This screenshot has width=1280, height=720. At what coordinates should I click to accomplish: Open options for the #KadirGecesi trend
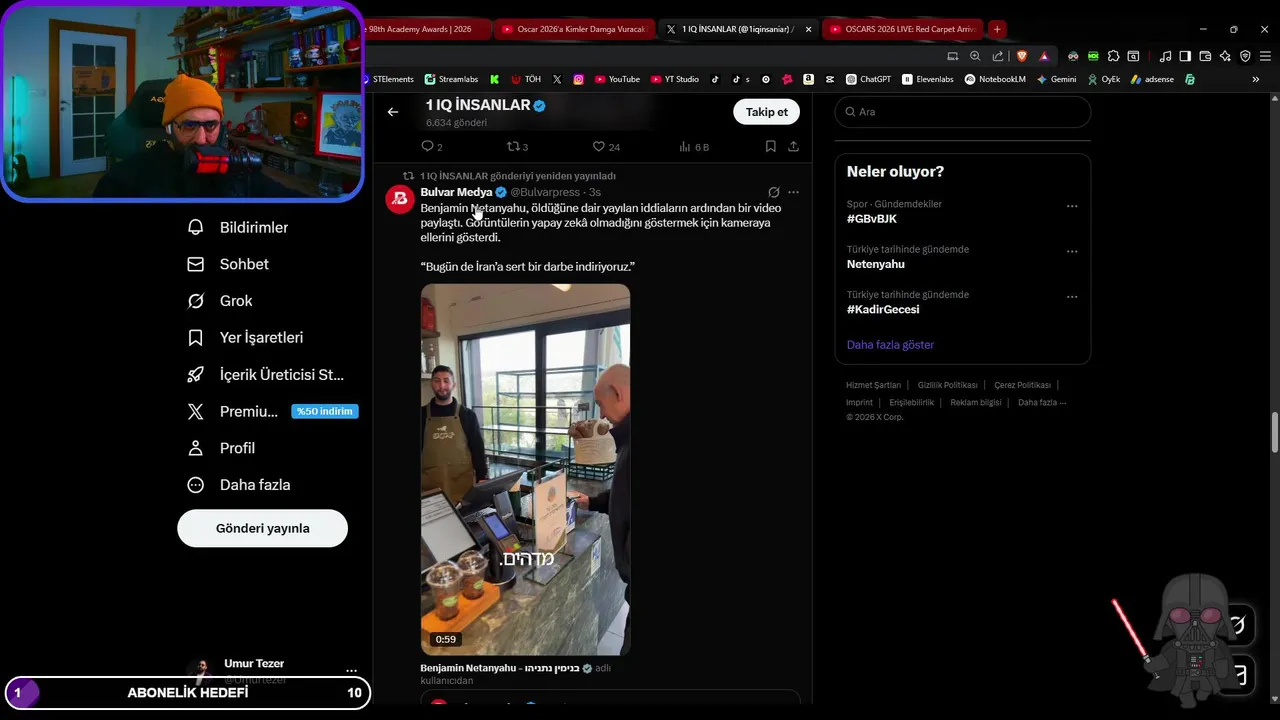[x=1072, y=296]
